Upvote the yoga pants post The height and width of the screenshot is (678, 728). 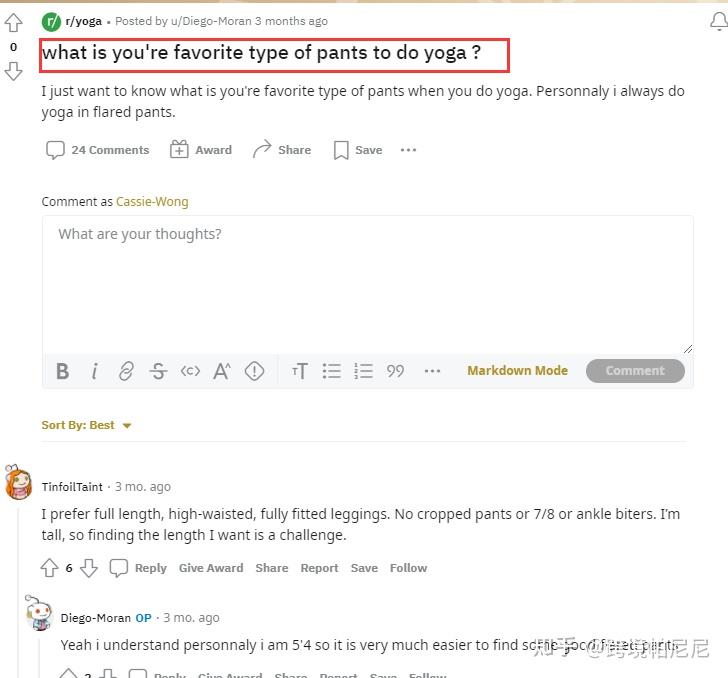pyautogui.click(x=13, y=22)
